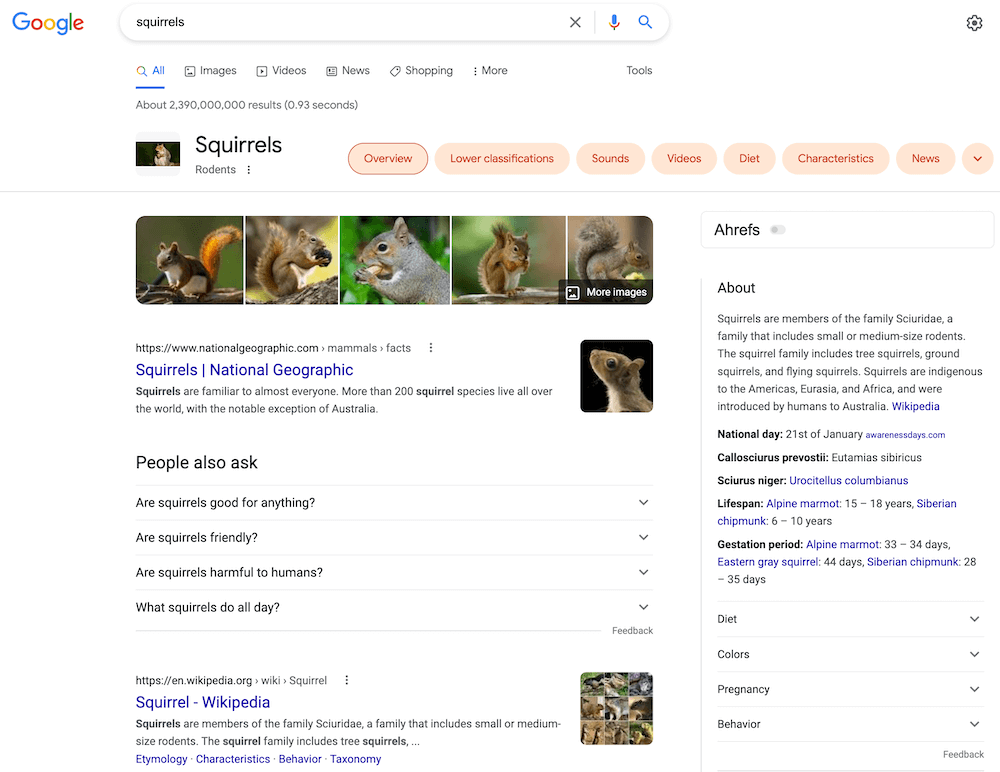The height and width of the screenshot is (772, 1000).
Task: Switch to the Shopping tab
Action: [422, 71]
